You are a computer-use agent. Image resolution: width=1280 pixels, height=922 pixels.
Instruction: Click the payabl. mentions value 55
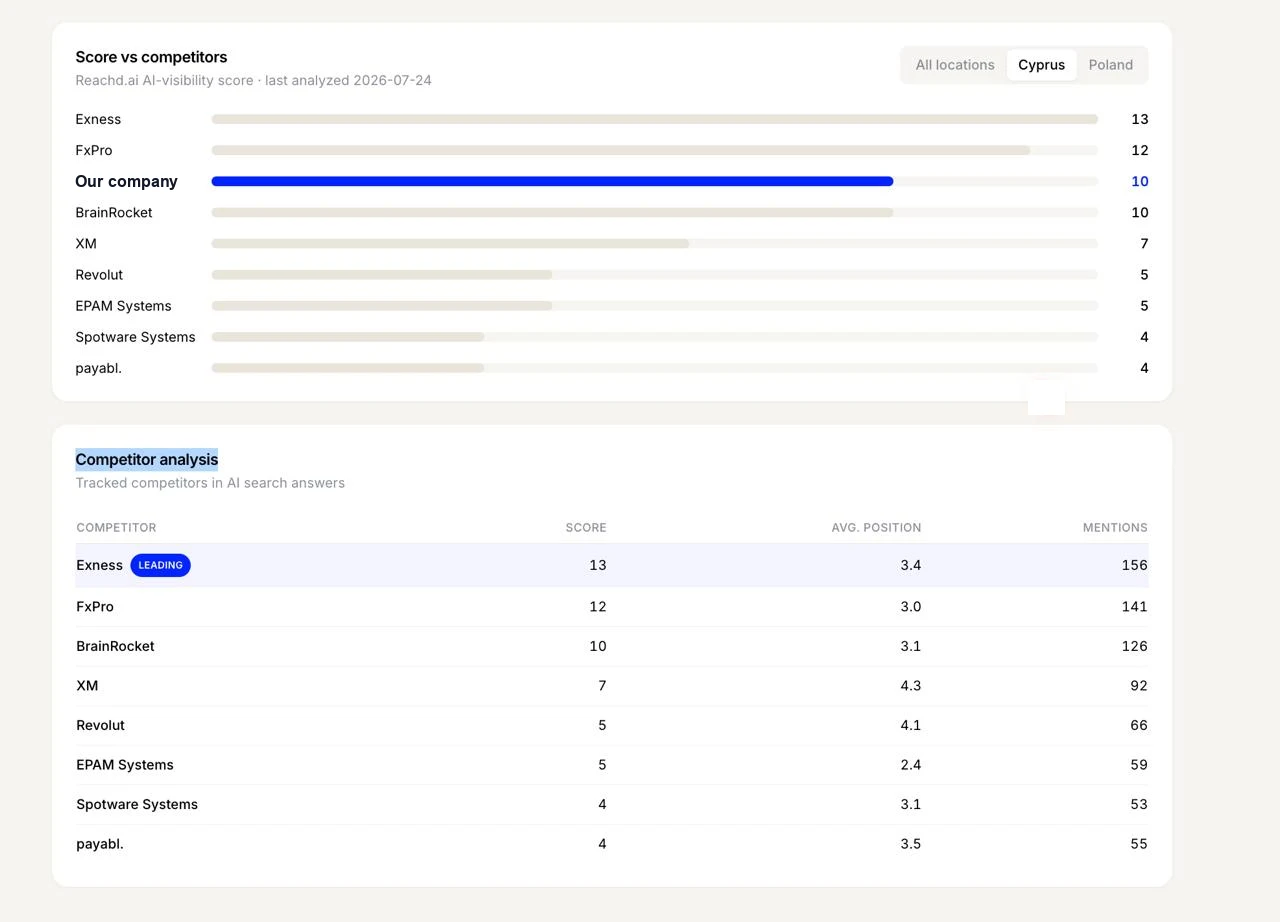pyautogui.click(x=1138, y=843)
